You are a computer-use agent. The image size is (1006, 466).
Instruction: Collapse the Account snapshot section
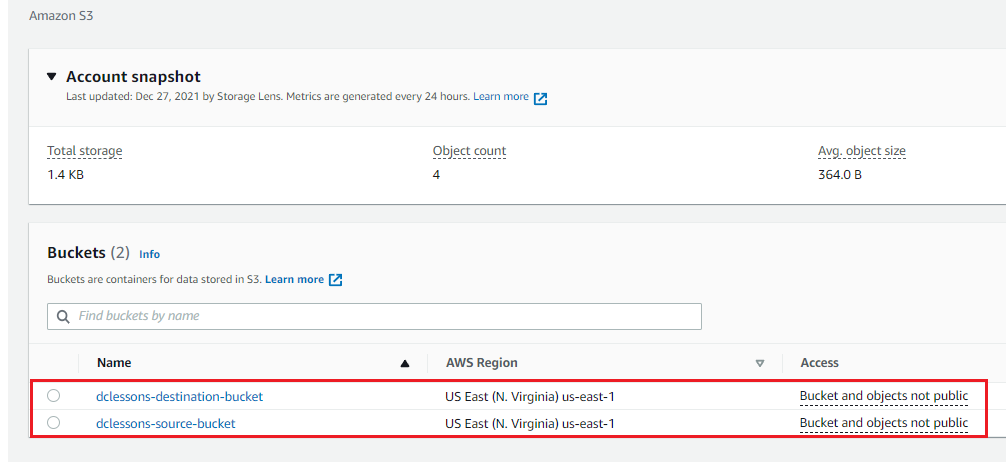(x=52, y=77)
